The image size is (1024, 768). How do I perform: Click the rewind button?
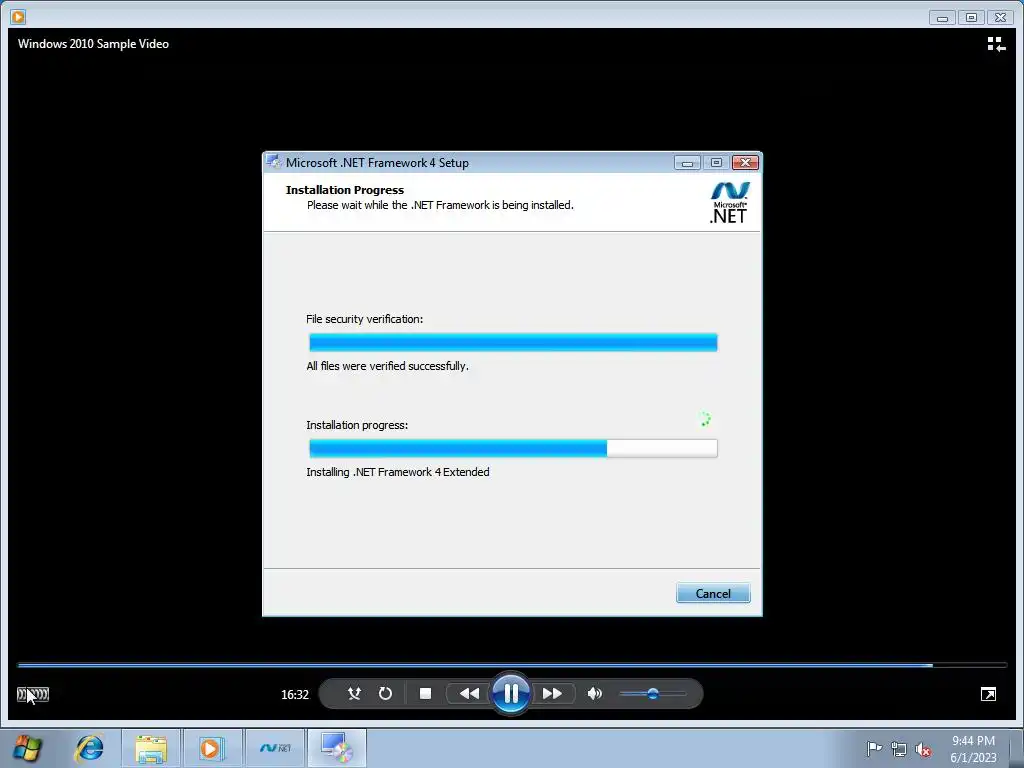(x=469, y=694)
